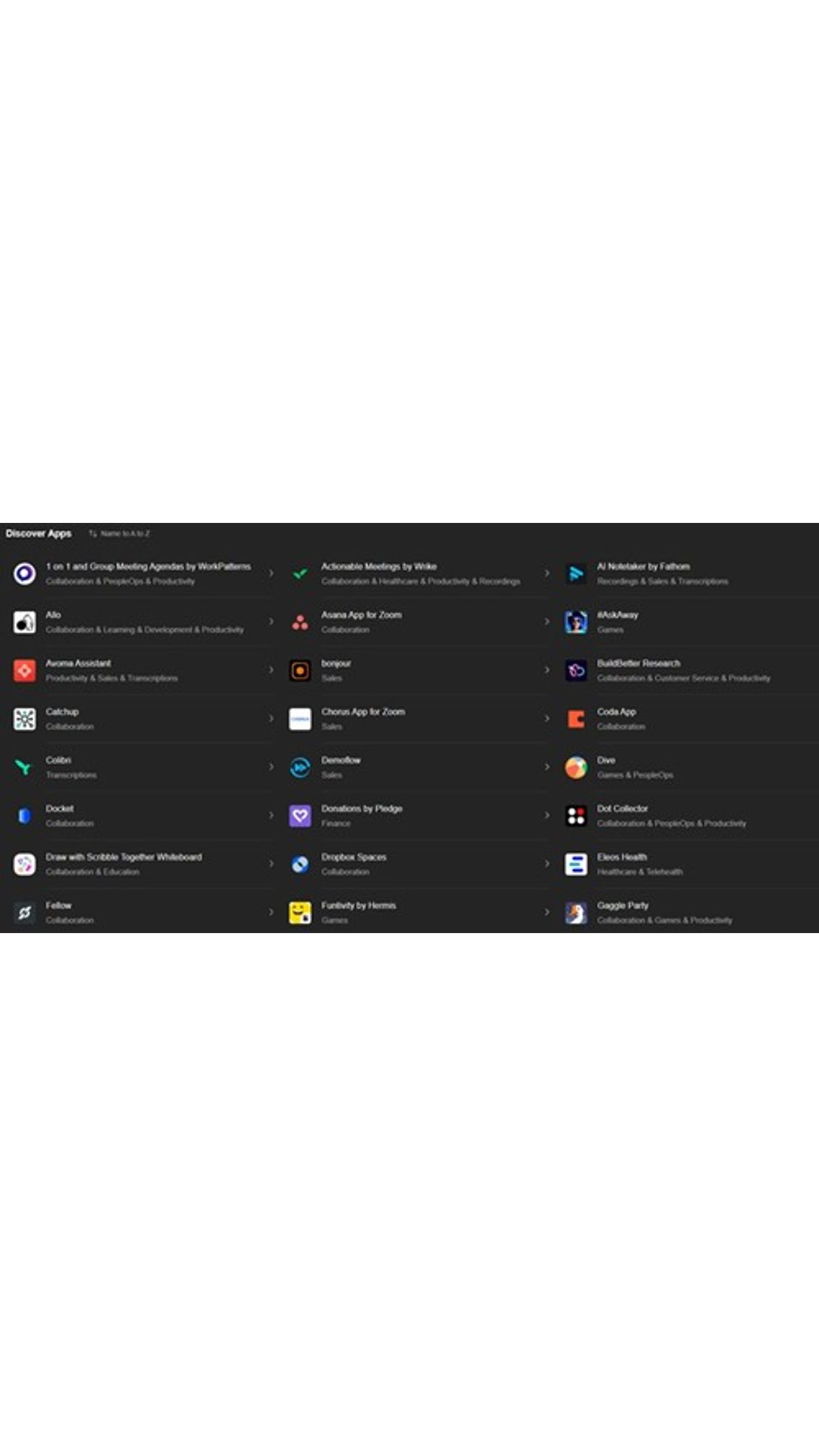Click the chevron beside Docket

pos(271,815)
